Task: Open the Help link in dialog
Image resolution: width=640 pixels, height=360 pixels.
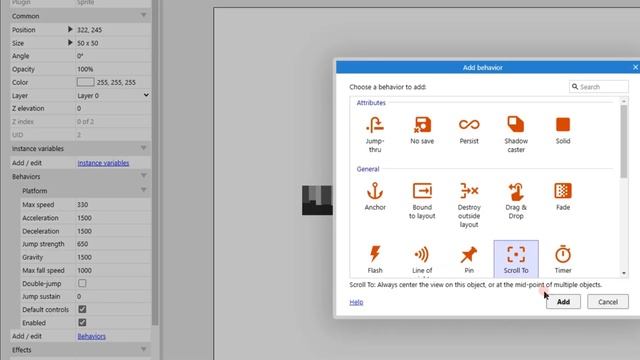Action: 356,302
